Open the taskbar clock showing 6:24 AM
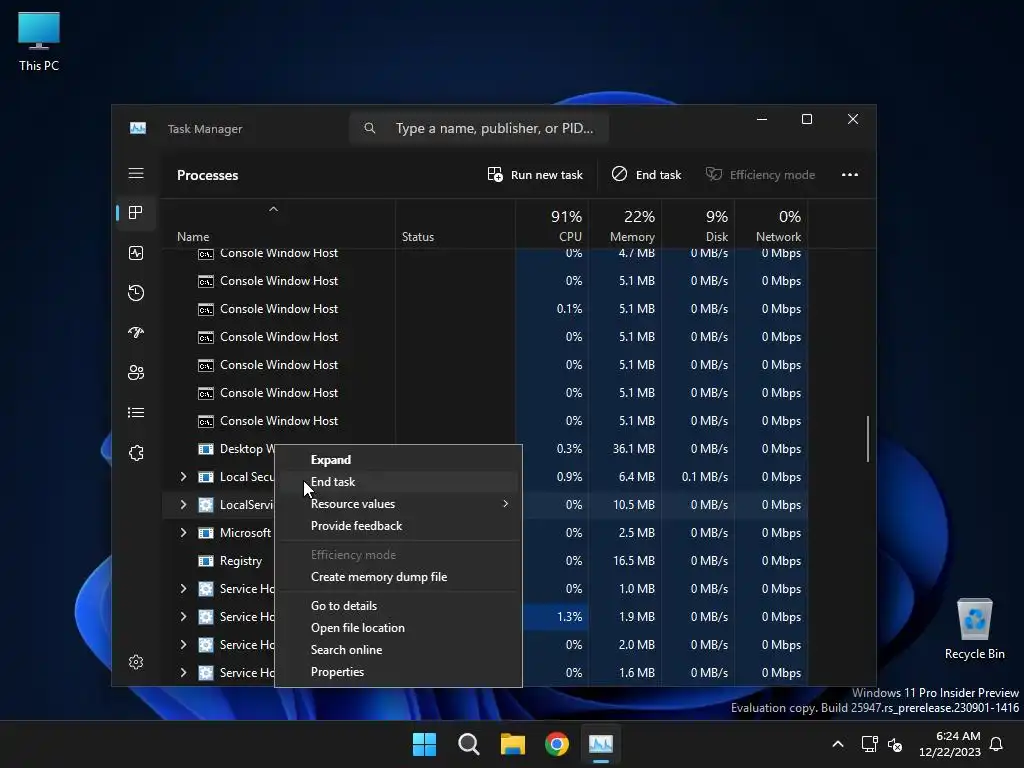The width and height of the screenshot is (1024, 768). click(x=950, y=744)
